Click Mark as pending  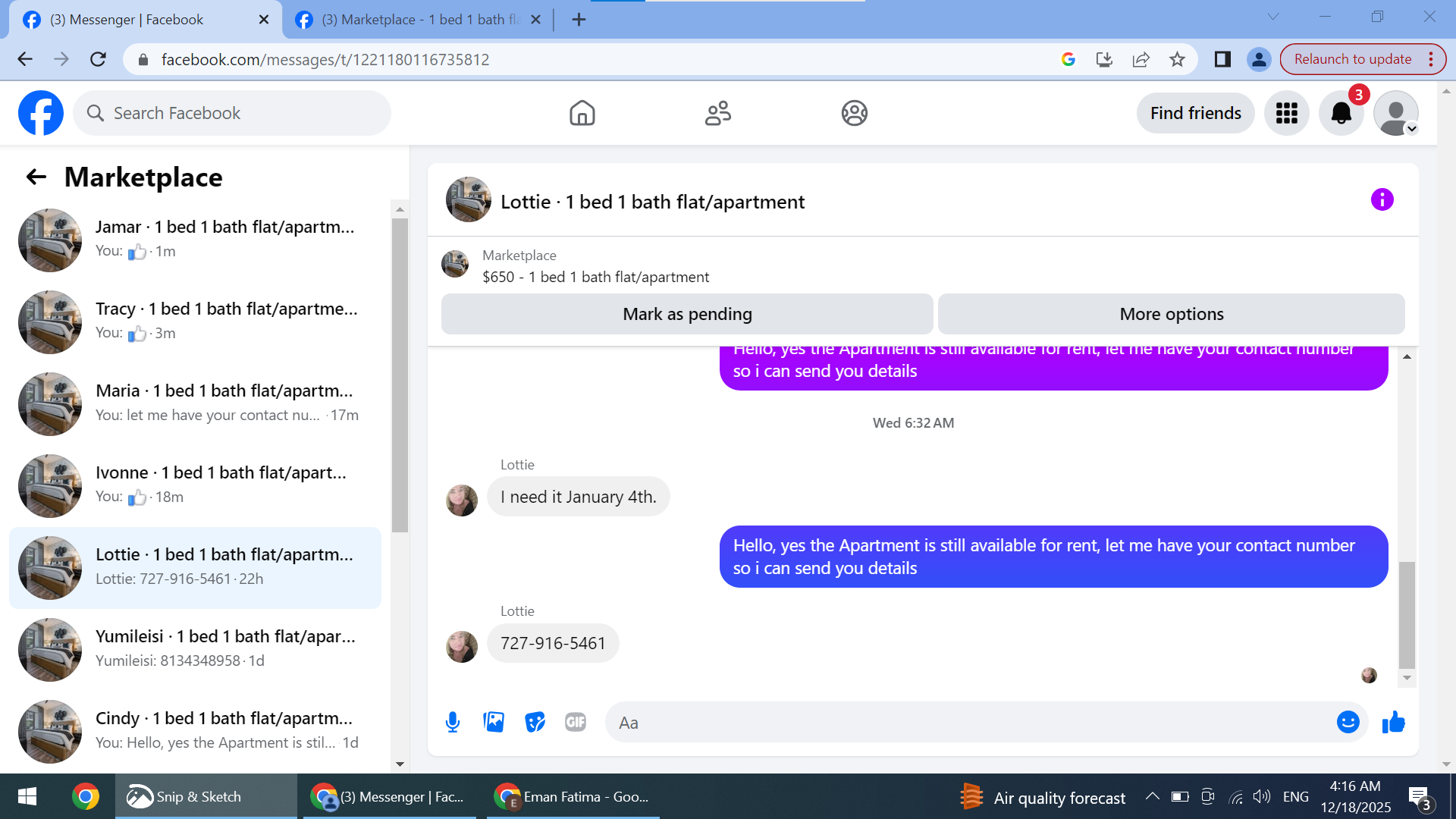(x=687, y=314)
